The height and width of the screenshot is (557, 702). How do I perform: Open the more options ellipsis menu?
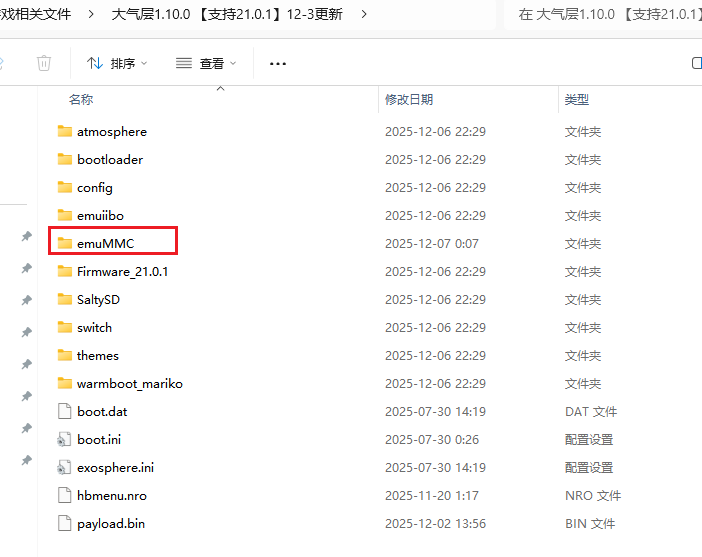[278, 63]
